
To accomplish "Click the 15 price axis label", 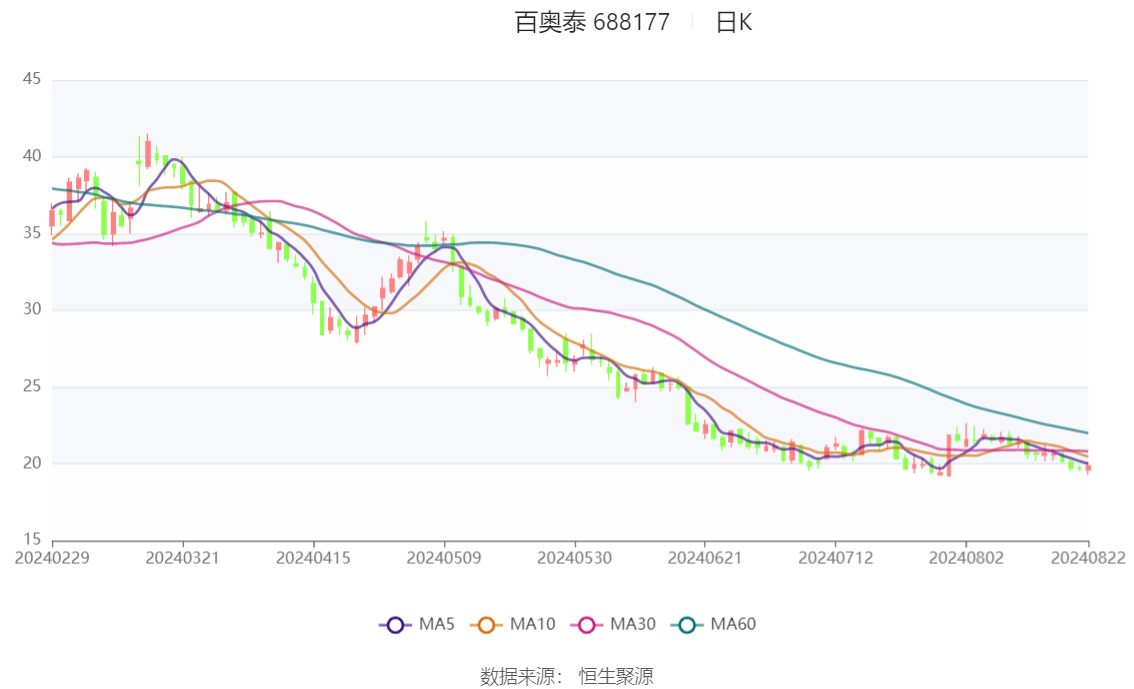I will click(32, 539).
